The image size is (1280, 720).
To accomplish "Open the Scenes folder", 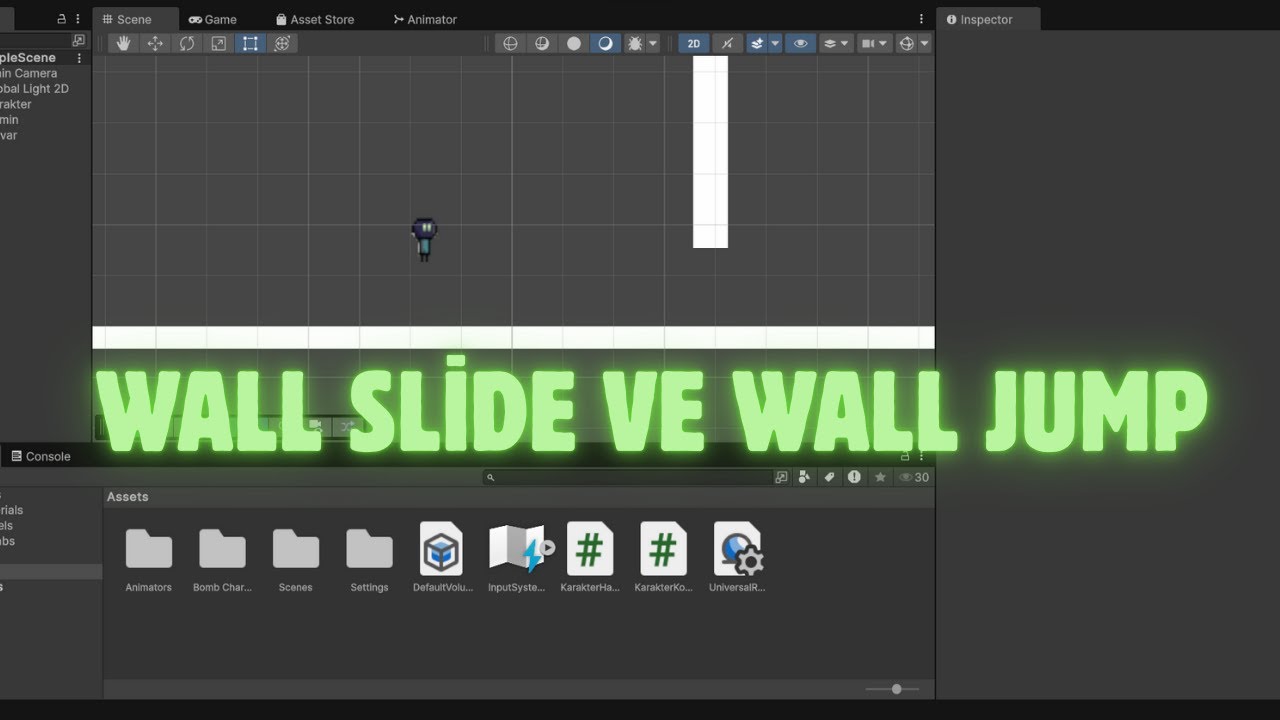I will coord(296,558).
